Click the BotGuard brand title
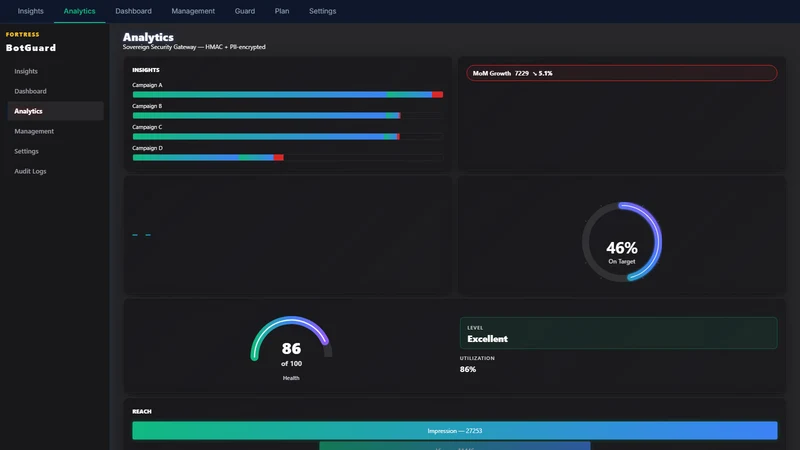 31,48
